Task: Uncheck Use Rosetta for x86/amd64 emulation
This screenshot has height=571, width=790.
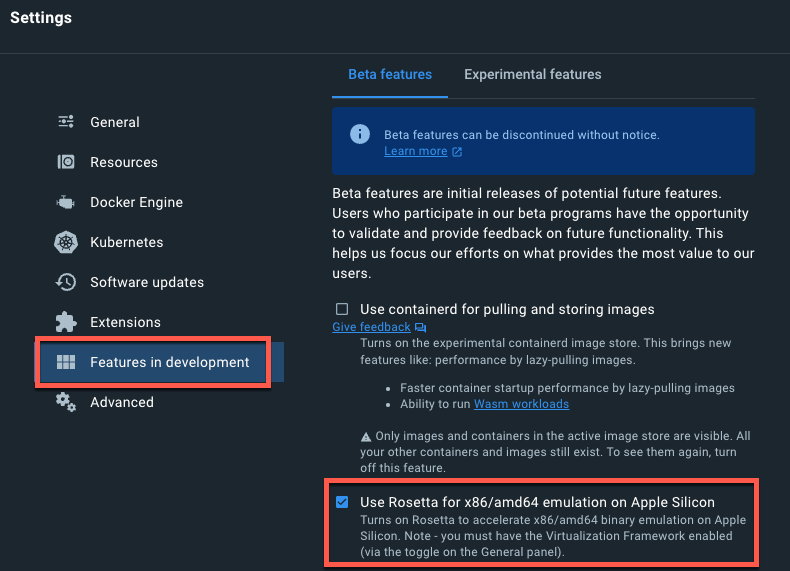Action: [342, 501]
